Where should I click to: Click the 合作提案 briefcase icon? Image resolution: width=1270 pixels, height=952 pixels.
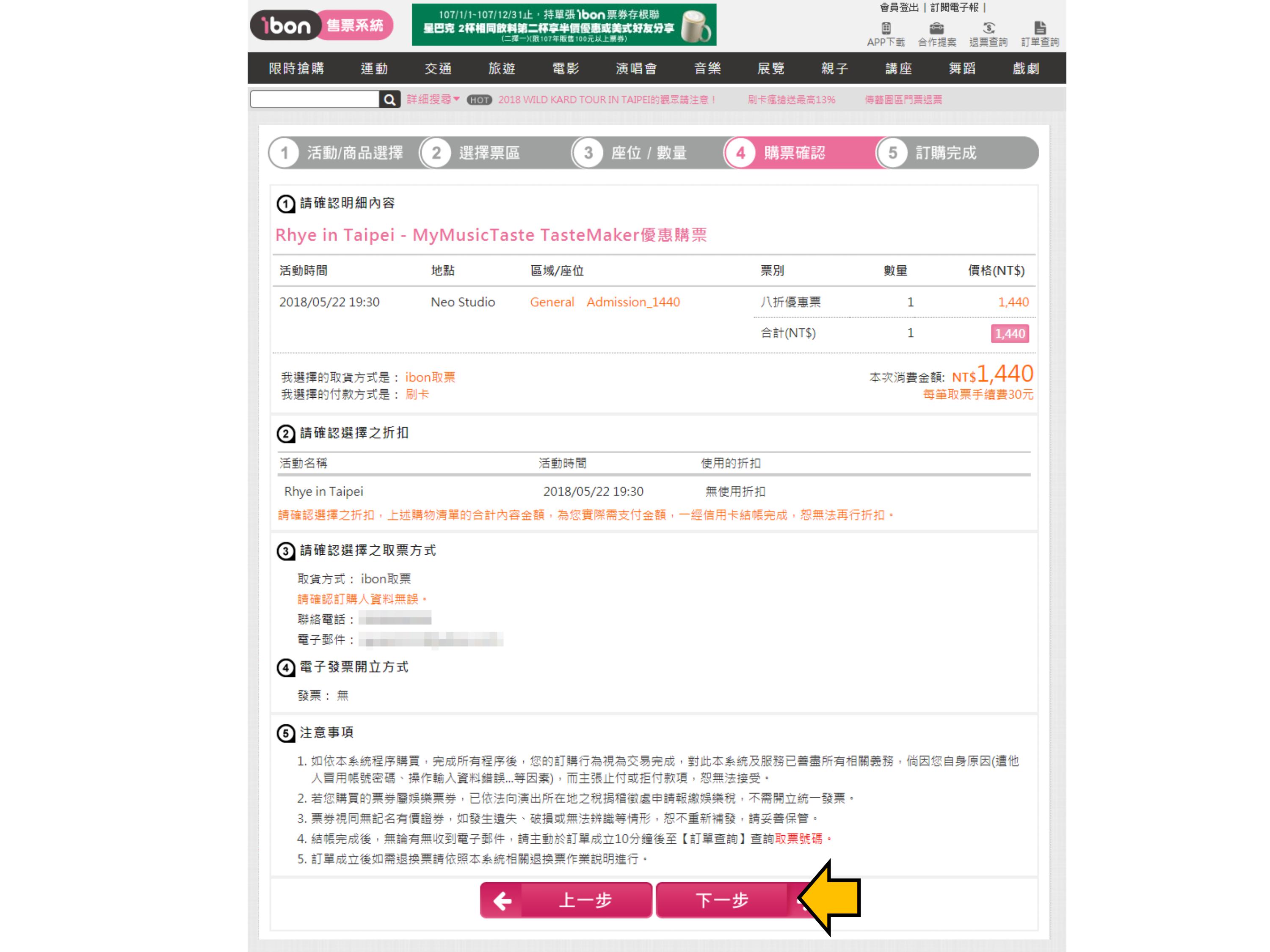click(x=936, y=28)
